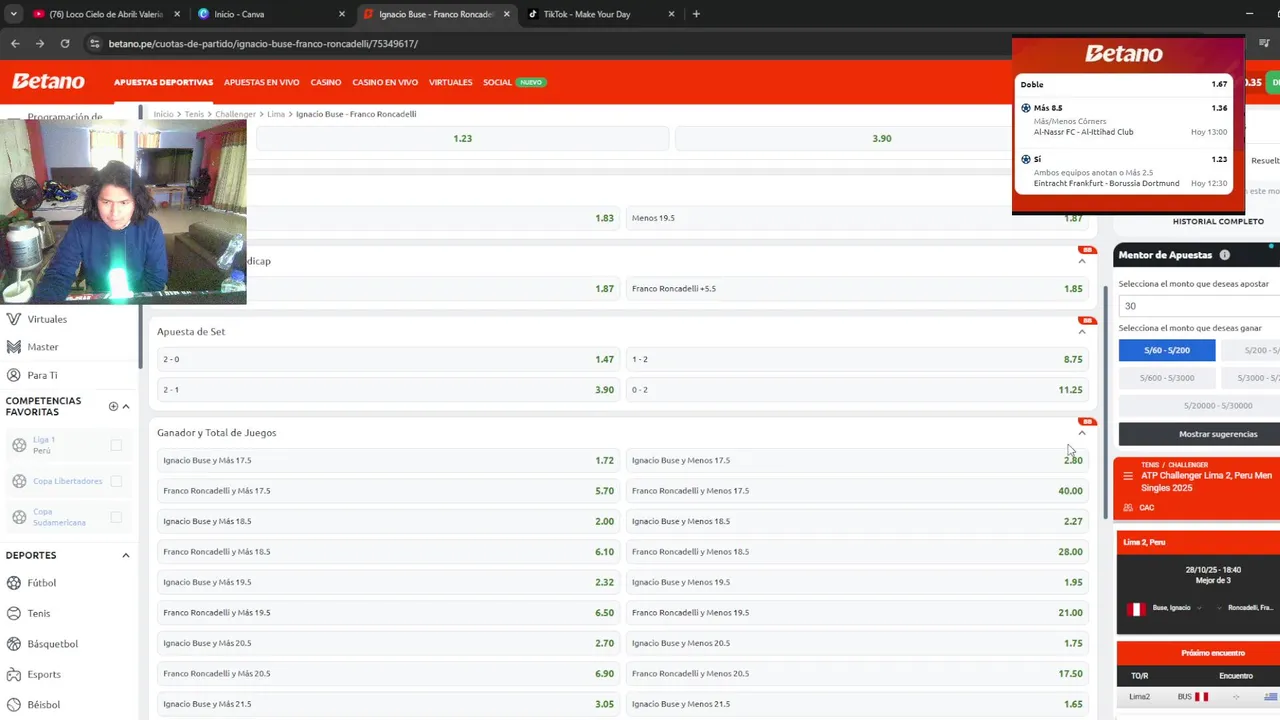Open Historial Completo link
Image resolution: width=1280 pixels, height=720 pixels.
[1218, 221]
